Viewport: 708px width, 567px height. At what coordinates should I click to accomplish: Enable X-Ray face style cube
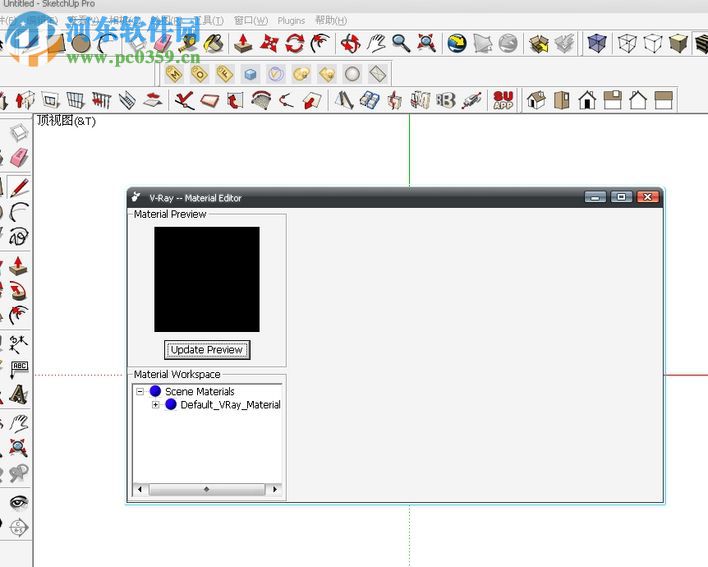pos(596,44)
